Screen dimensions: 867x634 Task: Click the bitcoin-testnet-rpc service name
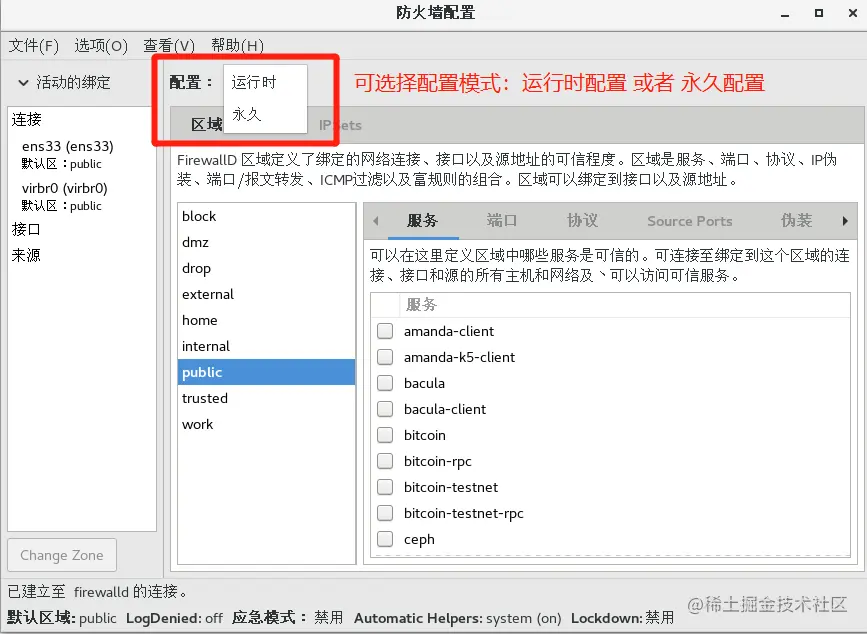pyautogui.click(x=463, y=514)
